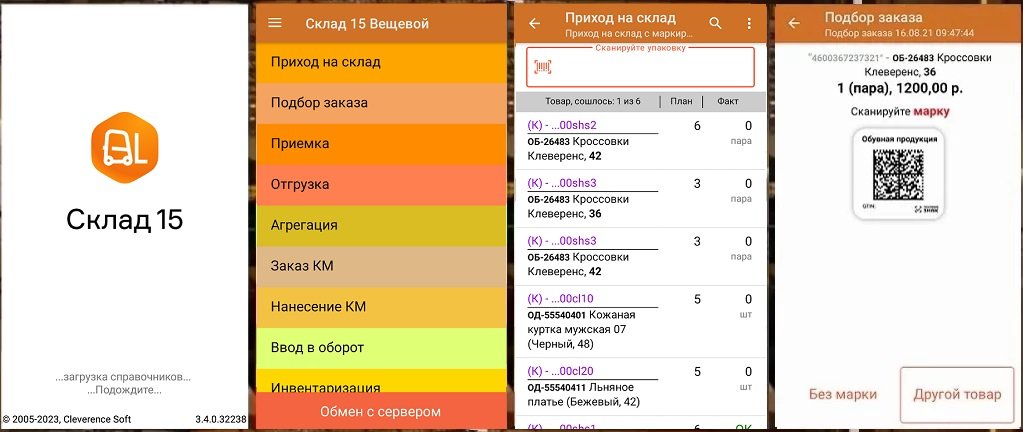1023x432 pixels.
Task: Click Обмен с сервером button
Action: pos(381,411)
